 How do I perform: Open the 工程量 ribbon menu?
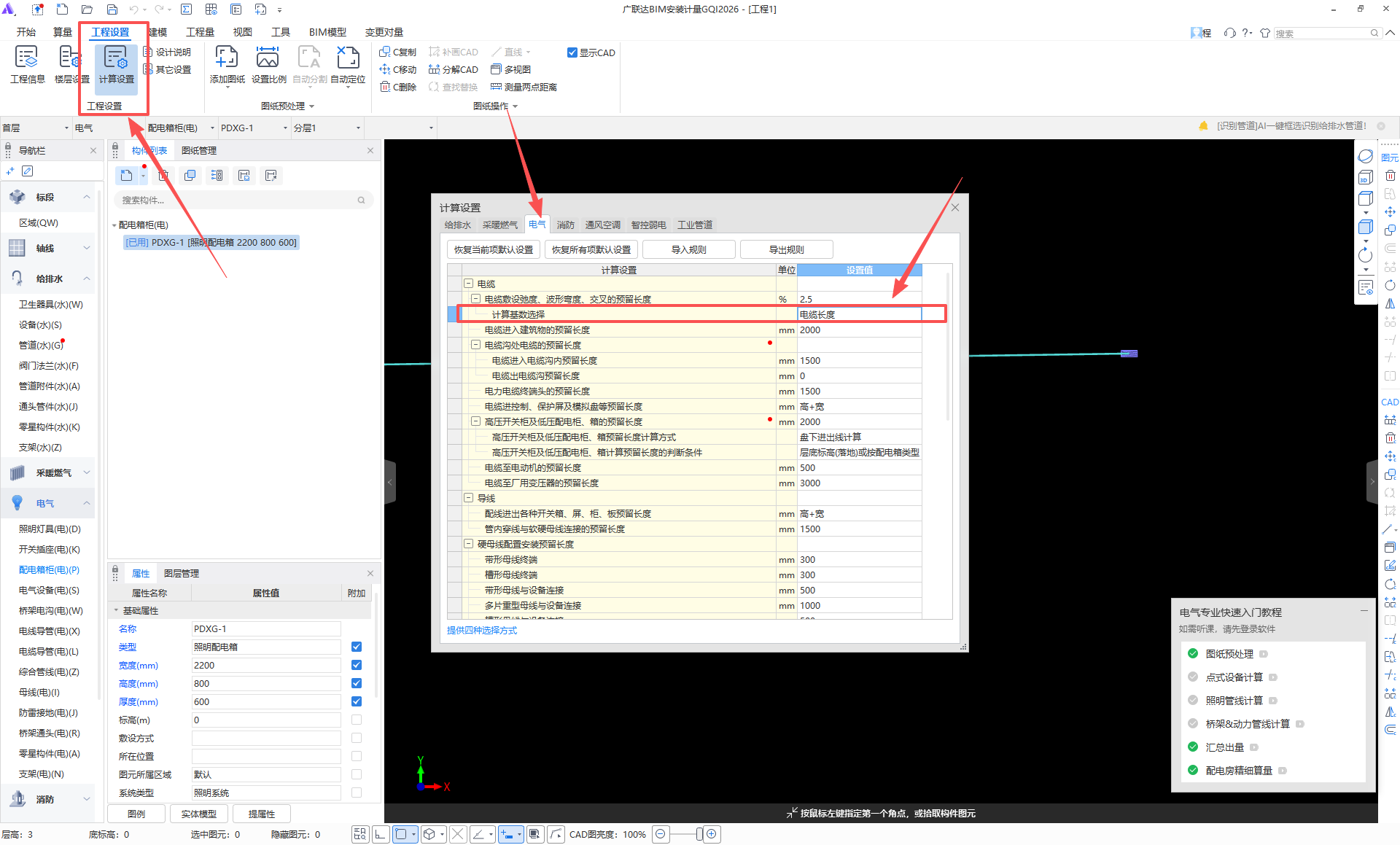point(200,32)
